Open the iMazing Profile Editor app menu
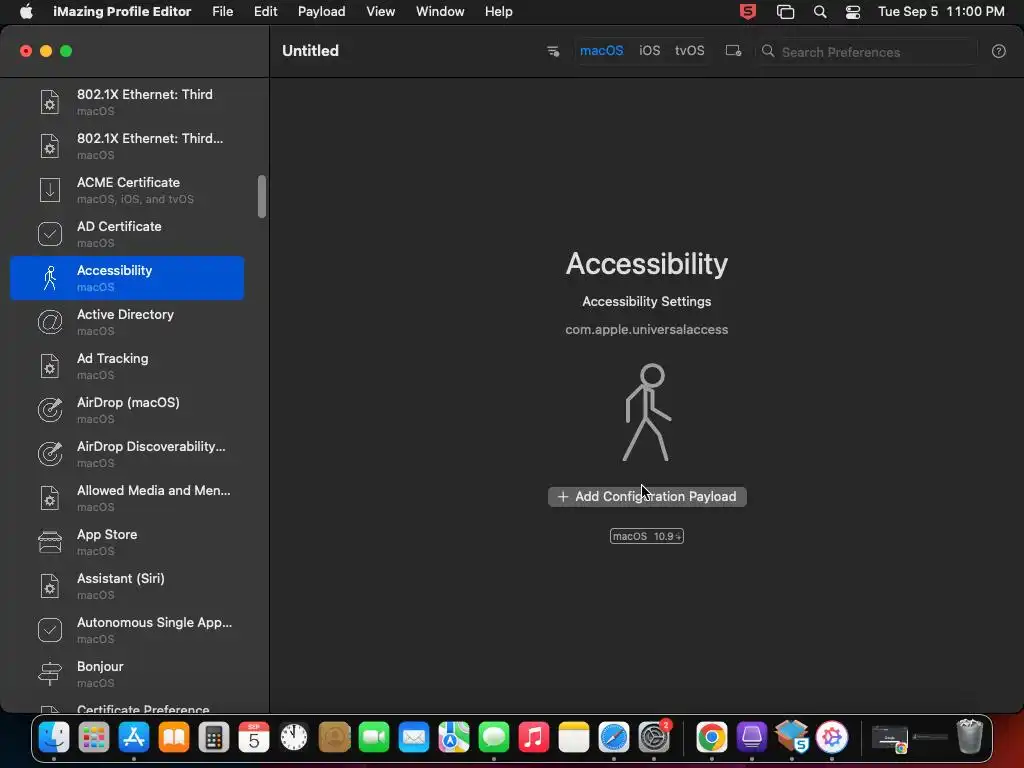This screenshot has width=1024, height=768. [x=122, y=12]
